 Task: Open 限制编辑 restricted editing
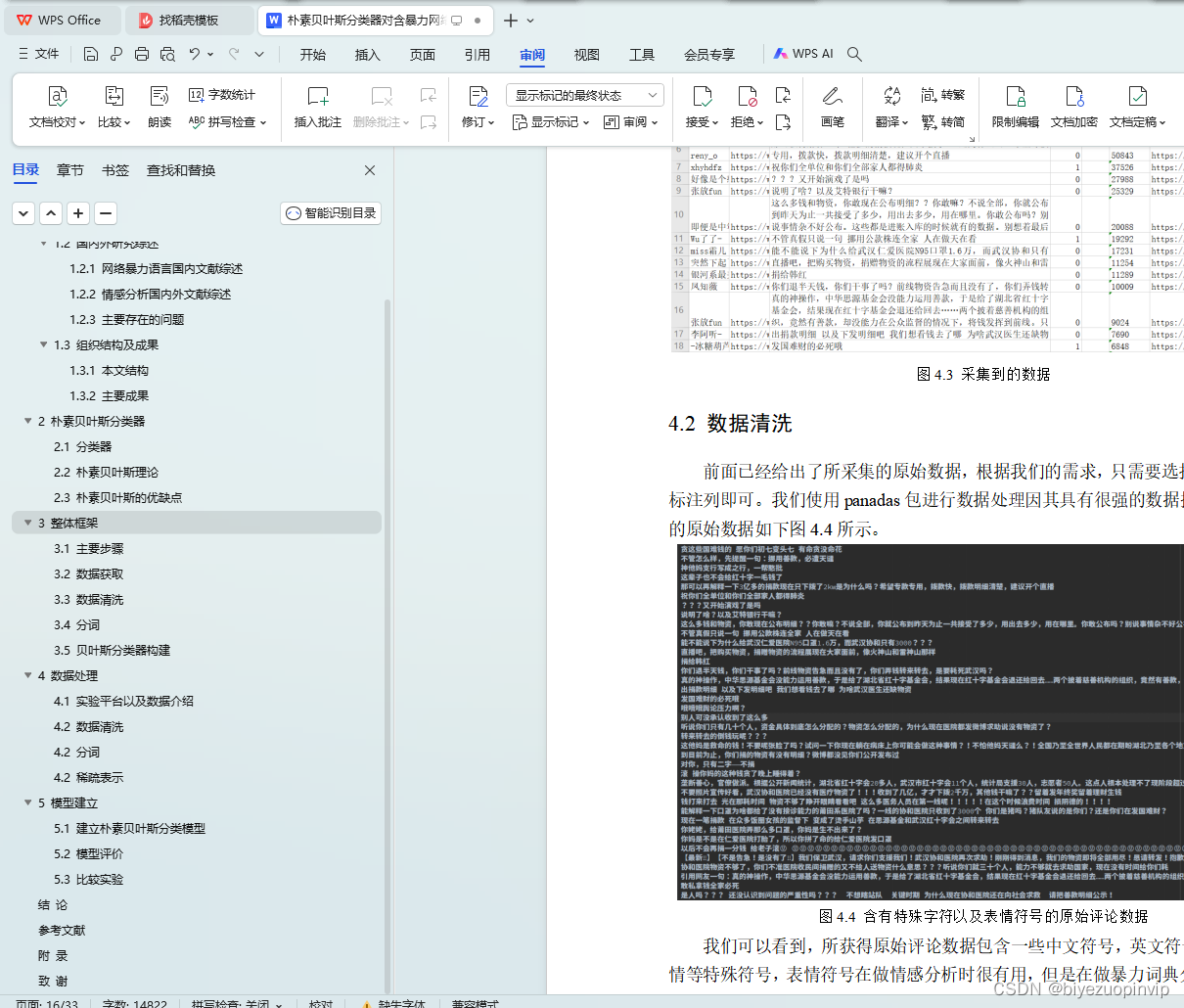[1016, 108]
